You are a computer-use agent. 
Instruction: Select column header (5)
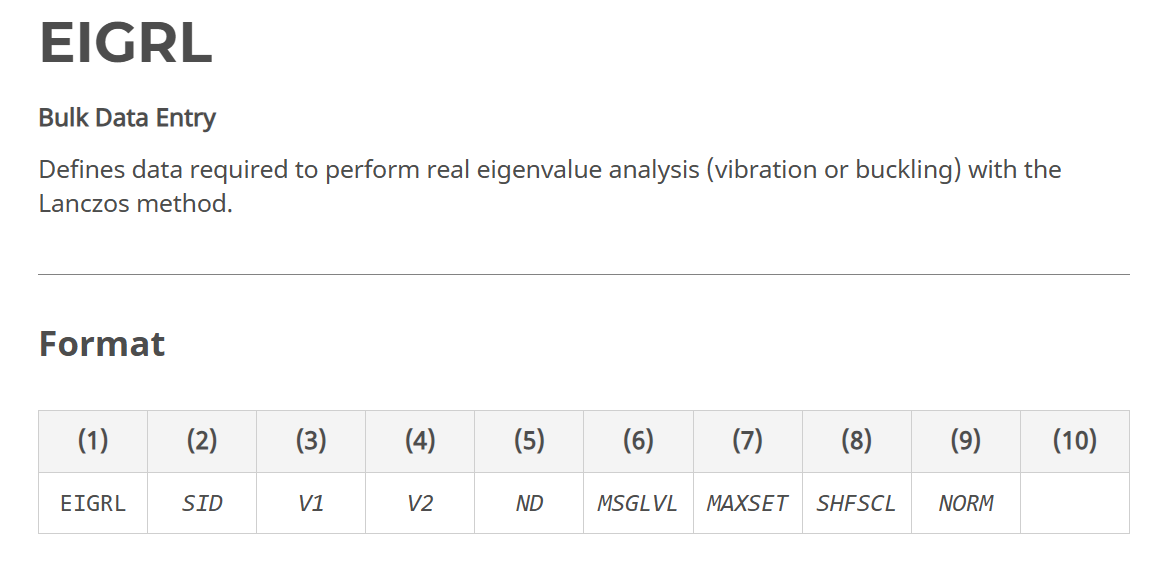pyautogui.click(x=529, y=441)
